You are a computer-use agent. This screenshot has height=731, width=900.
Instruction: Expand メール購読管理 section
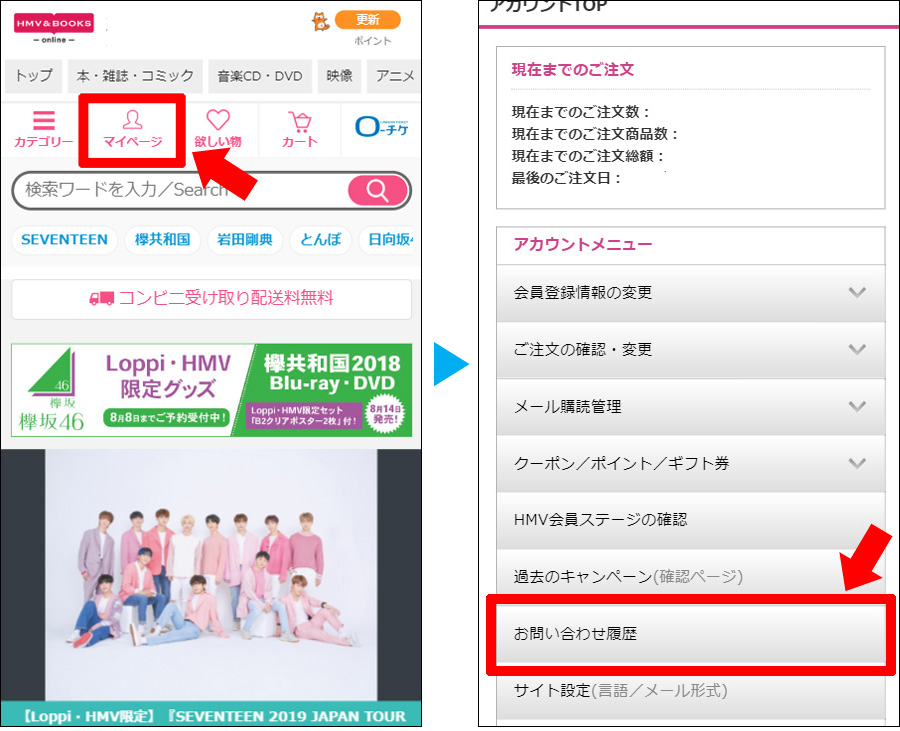[x=690, y=406]
